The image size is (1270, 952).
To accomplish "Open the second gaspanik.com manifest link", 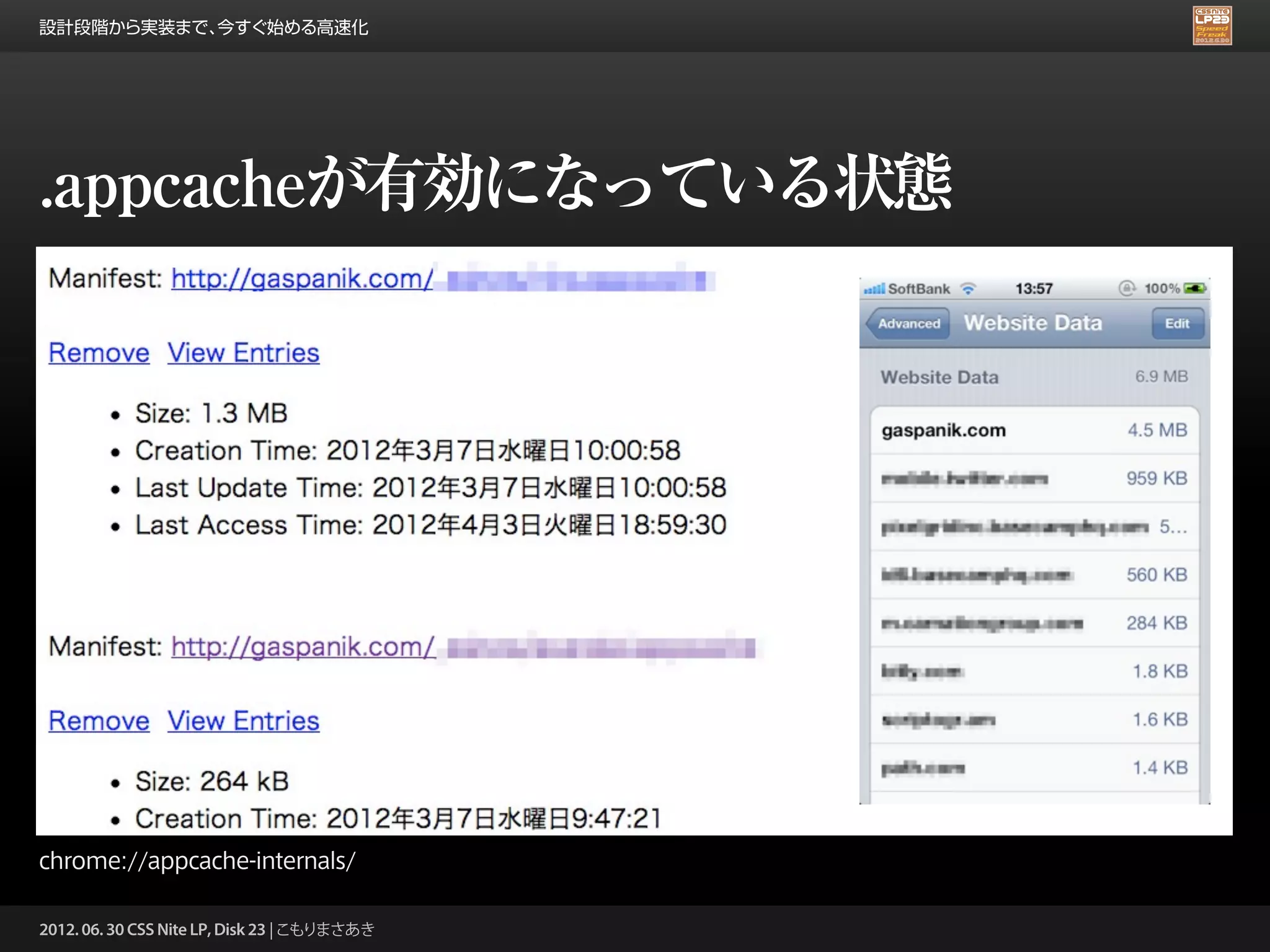I will [x=464, y=647].
